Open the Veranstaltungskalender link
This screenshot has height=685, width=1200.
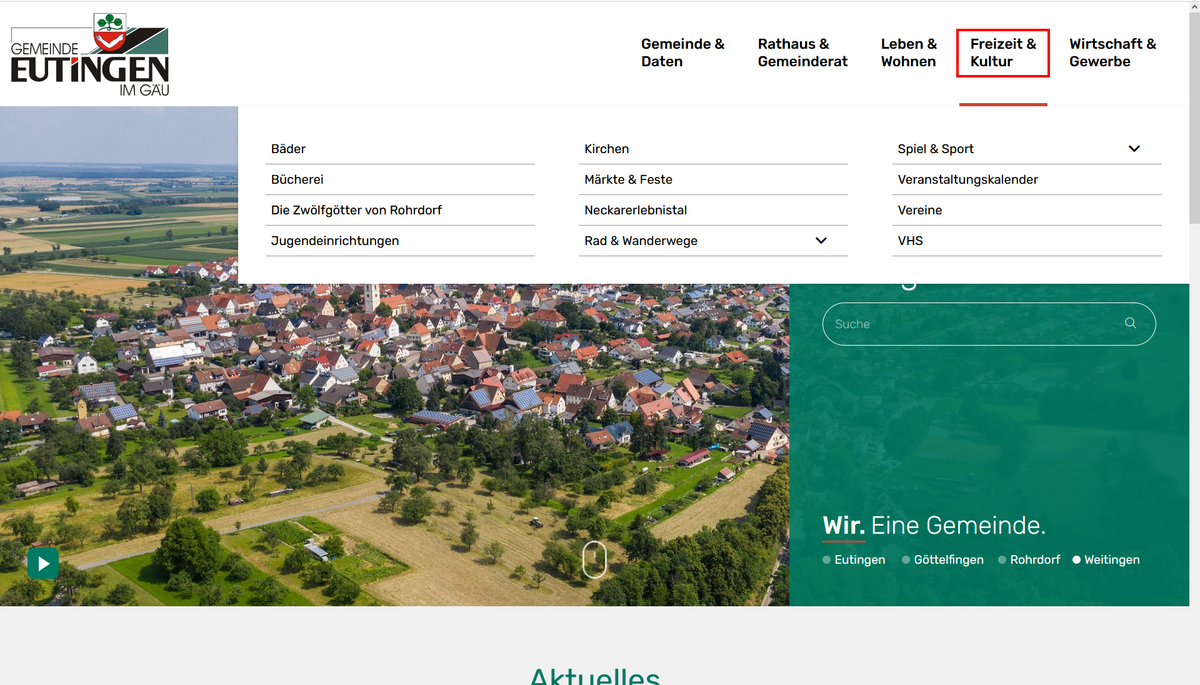968,180
